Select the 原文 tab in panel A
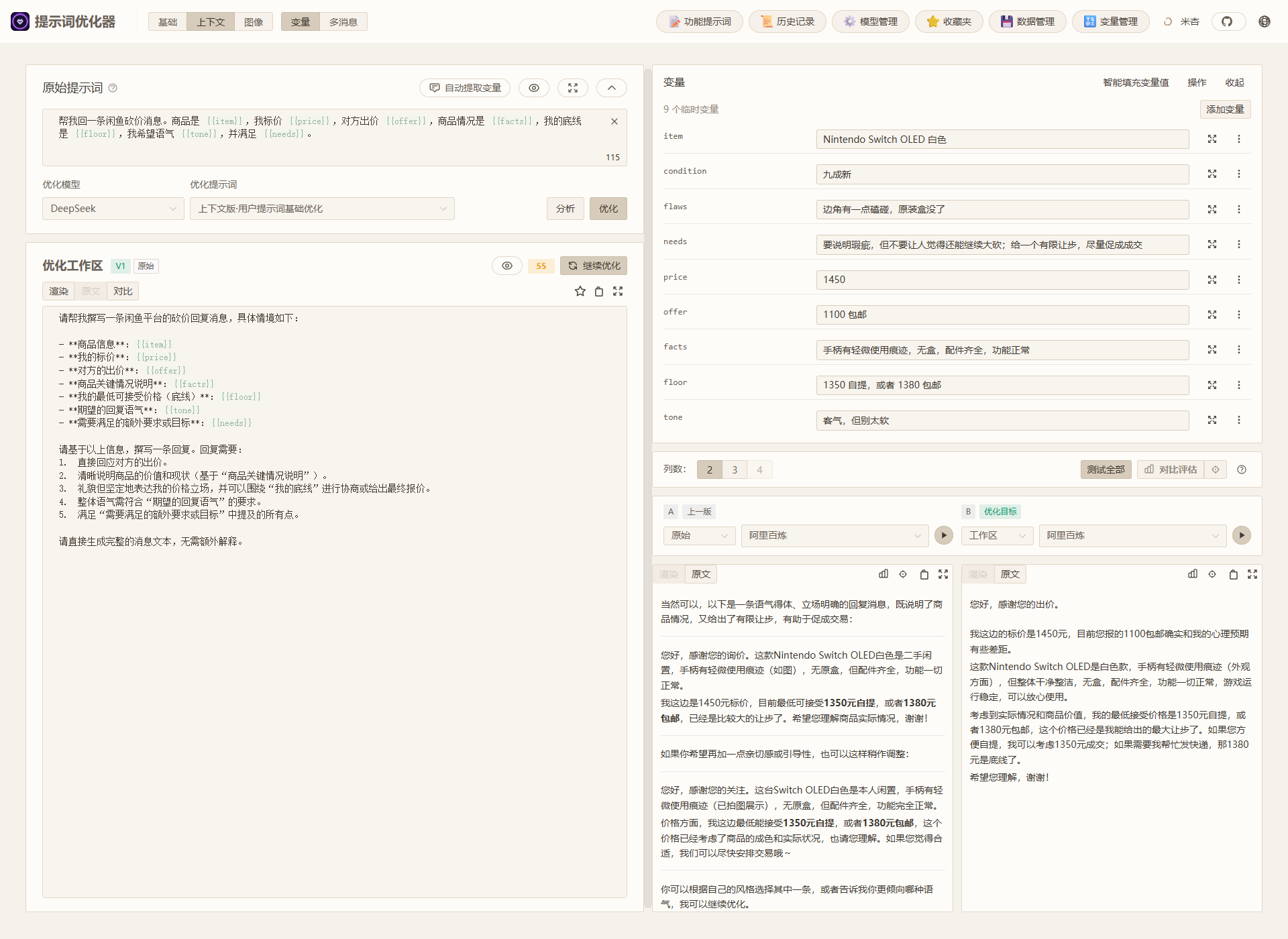Image resolution: width=1288 pixels, height=939 pixels. click(700, 574)
